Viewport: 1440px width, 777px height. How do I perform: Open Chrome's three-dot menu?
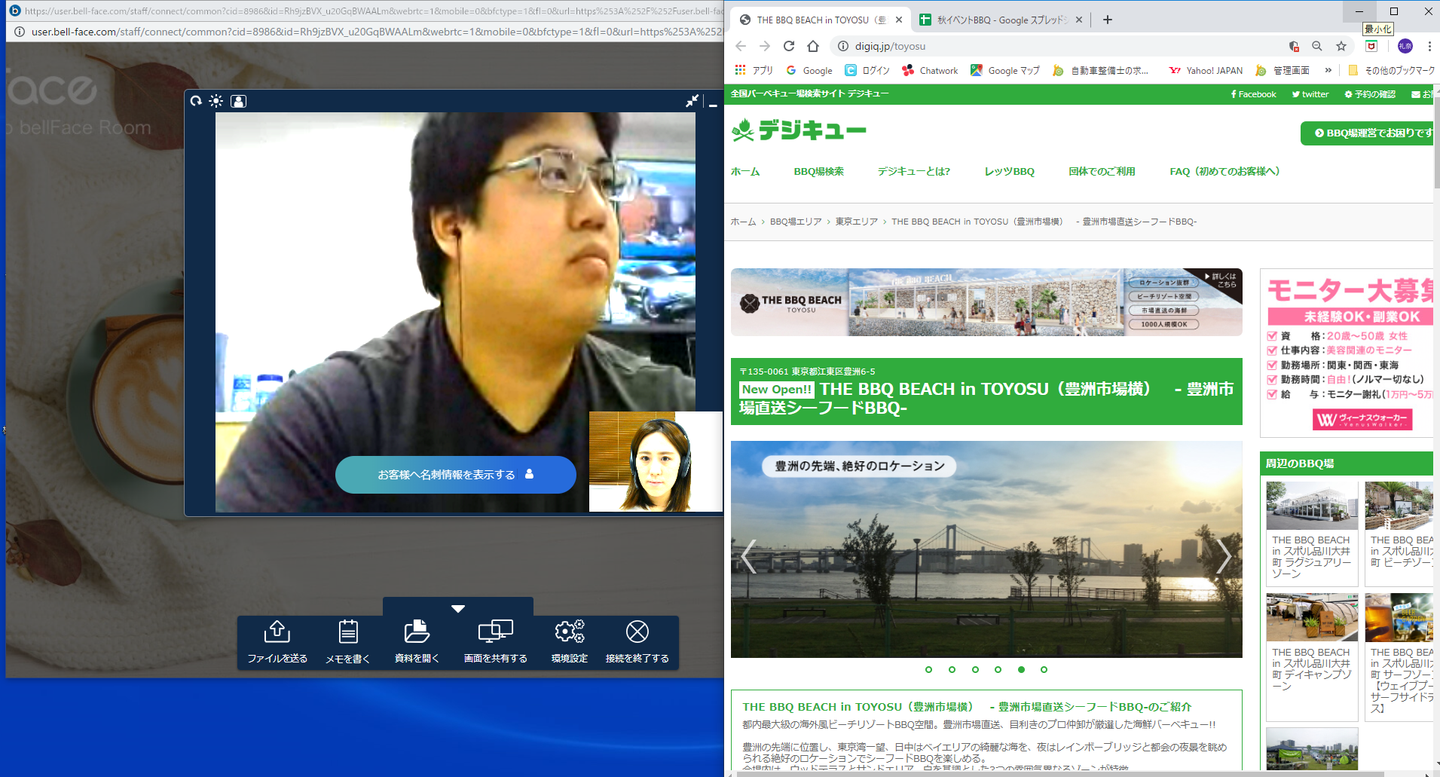pos(1432,46)
